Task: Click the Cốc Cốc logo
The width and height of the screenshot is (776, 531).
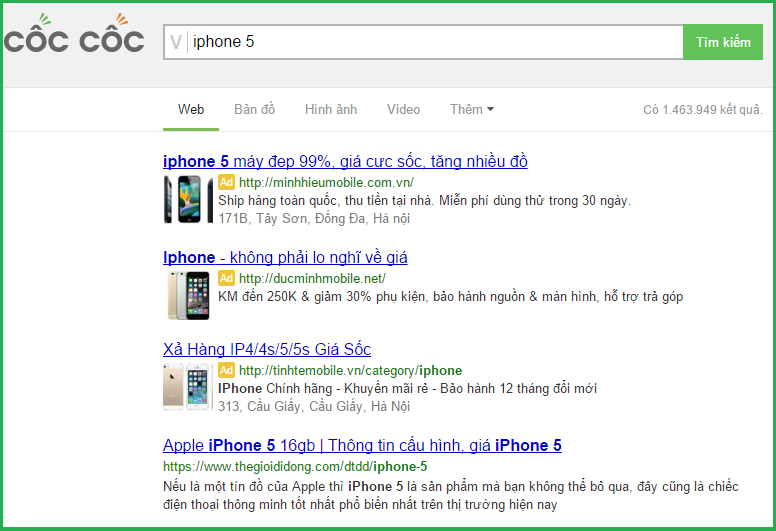Action: pyautogui.click(x=74, y=40)
